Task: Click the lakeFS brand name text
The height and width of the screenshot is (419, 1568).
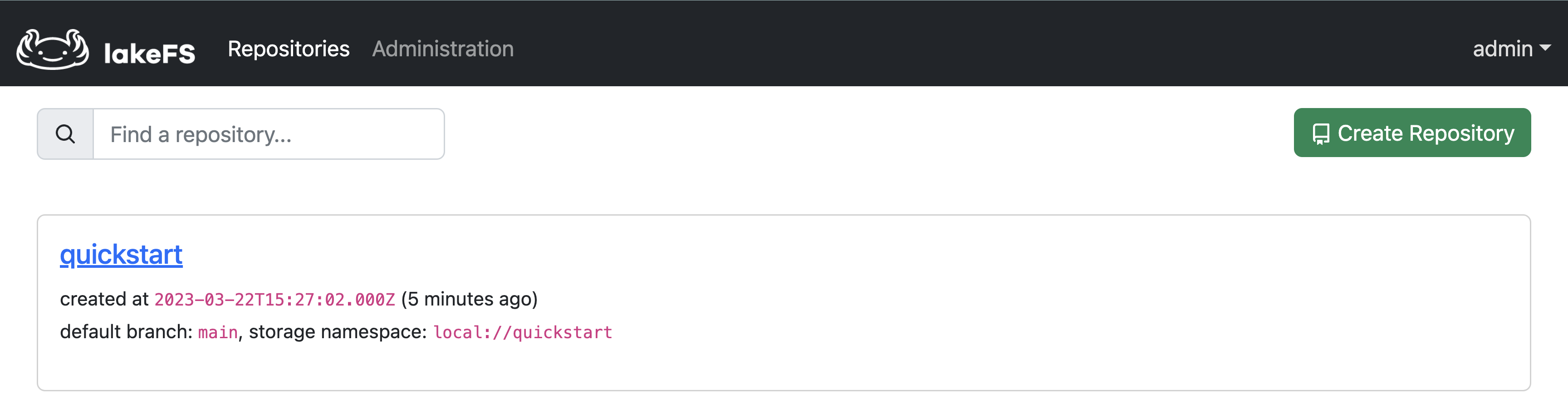Action: point(150,54)
